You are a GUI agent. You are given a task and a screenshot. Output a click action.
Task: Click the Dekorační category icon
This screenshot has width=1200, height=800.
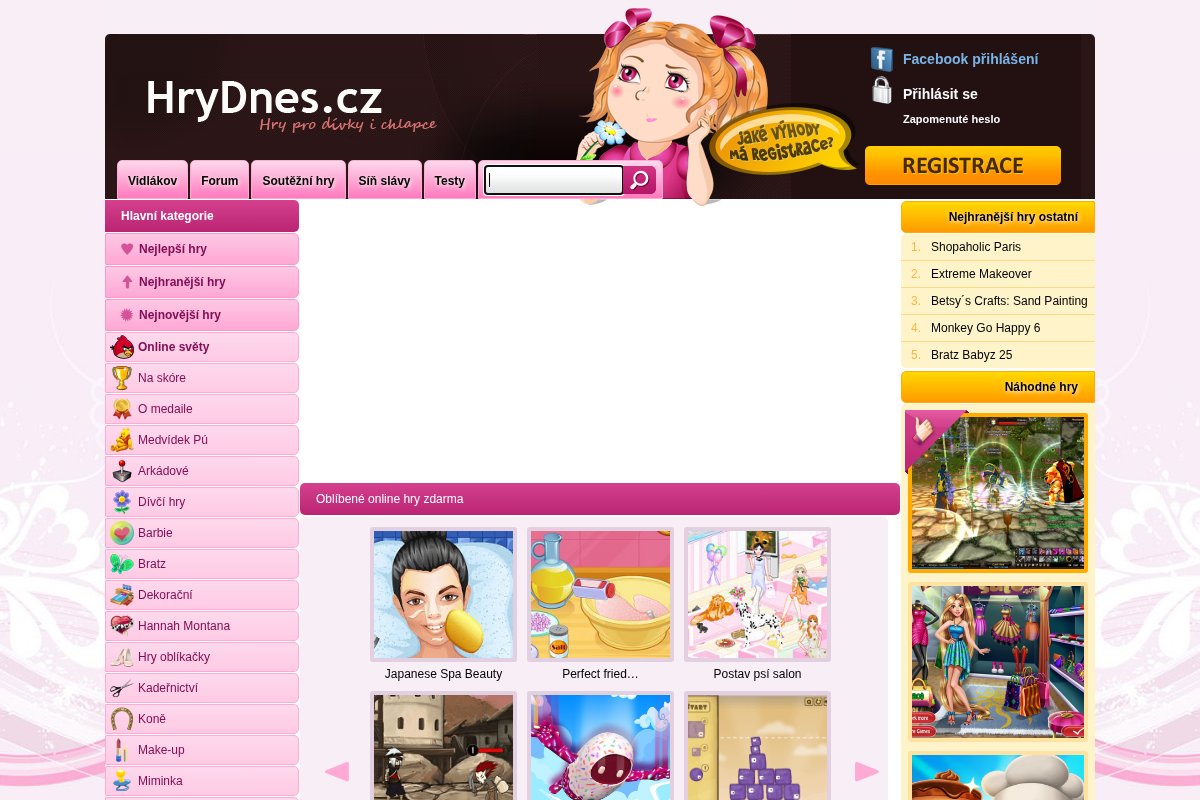pyautogui.click(x=122, y=595)
